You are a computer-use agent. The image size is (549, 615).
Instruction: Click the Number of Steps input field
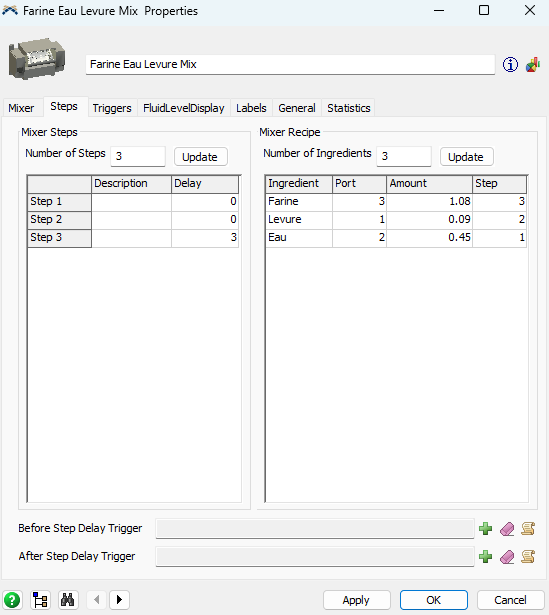pos(138,156)
